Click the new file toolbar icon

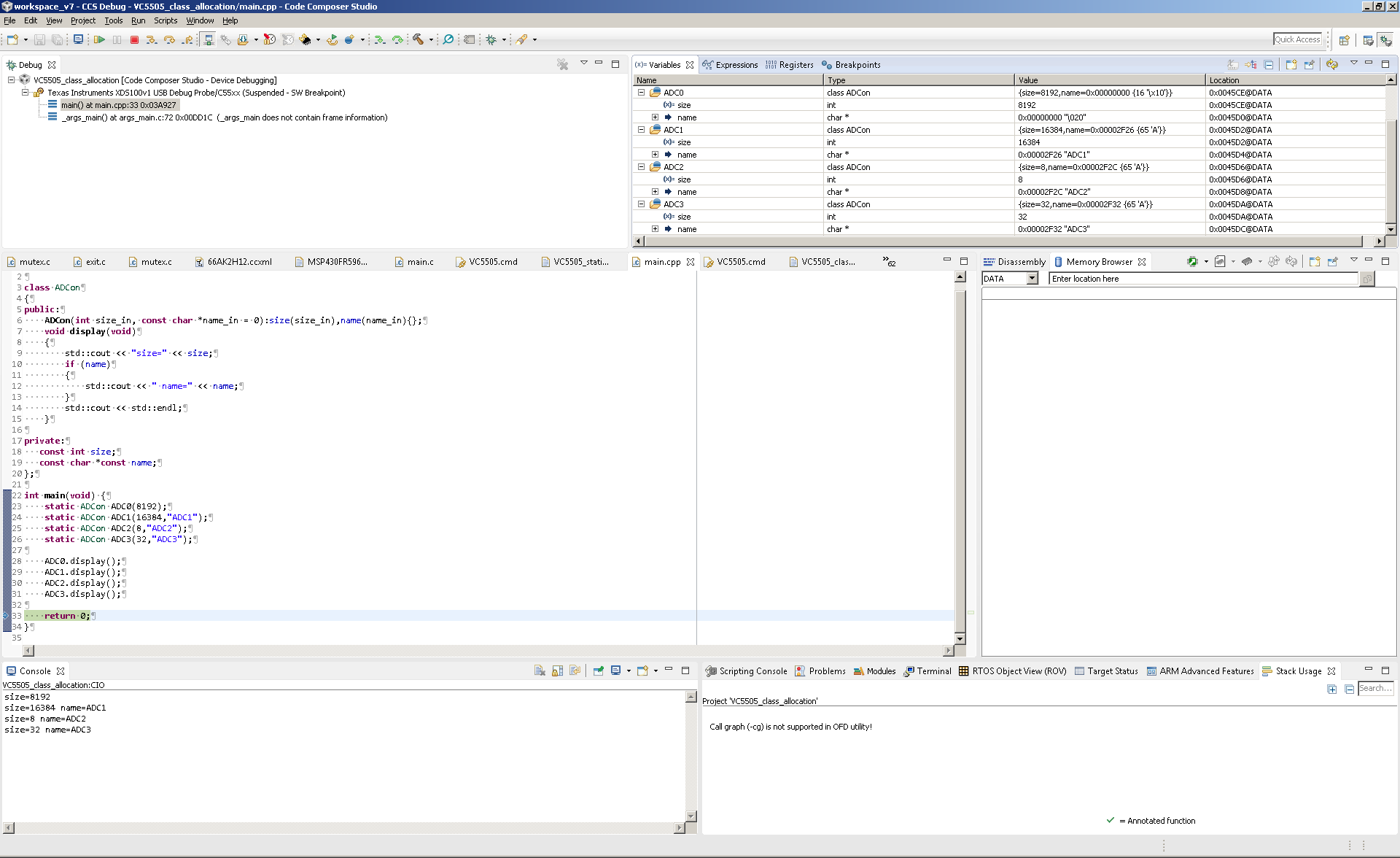tap(12, 39)
